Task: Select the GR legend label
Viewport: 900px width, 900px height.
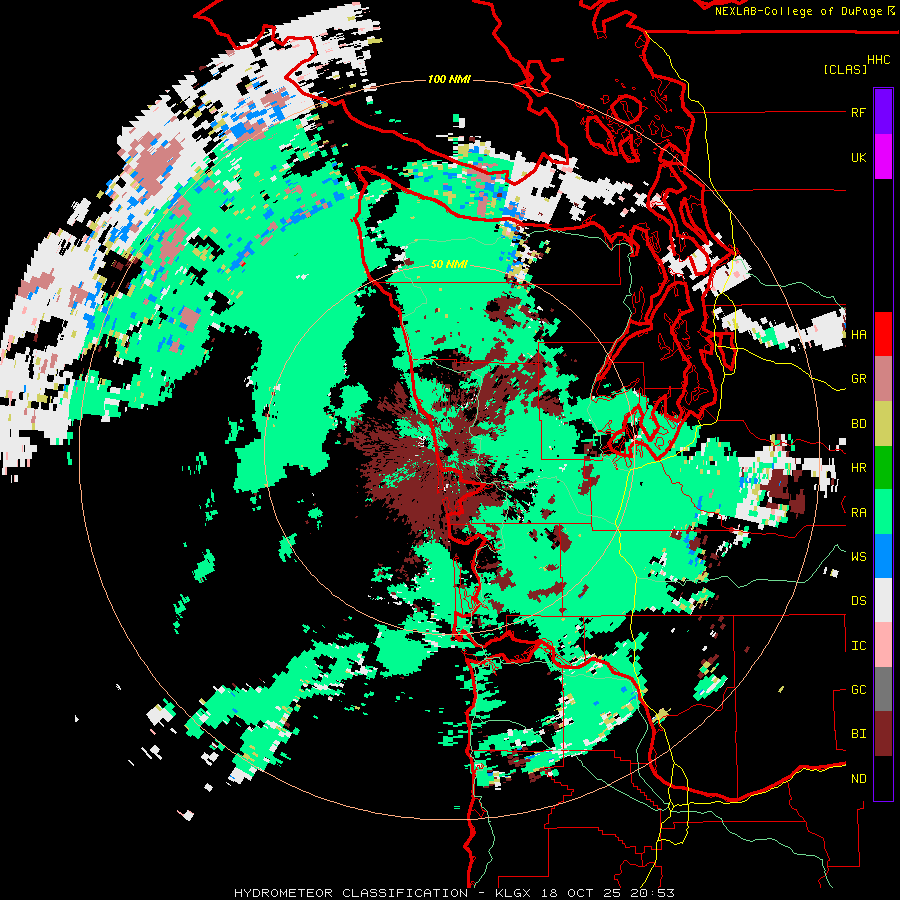Action: (858, 379)
